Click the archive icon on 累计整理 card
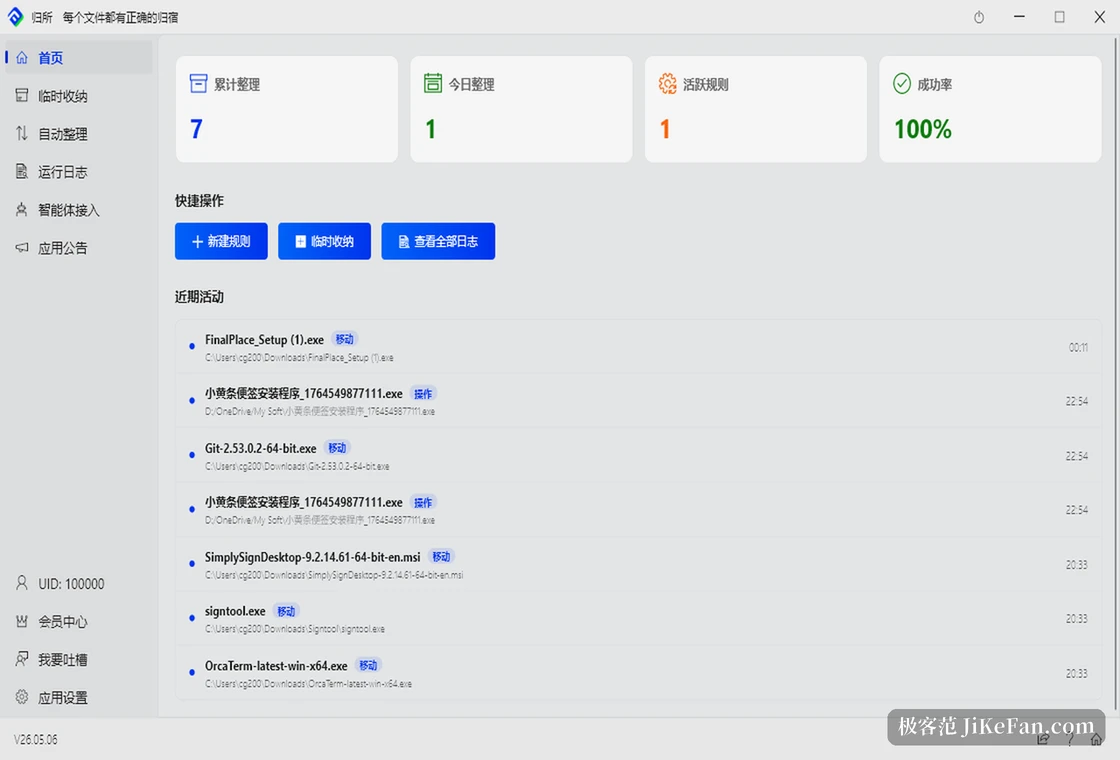 [199, 84]
